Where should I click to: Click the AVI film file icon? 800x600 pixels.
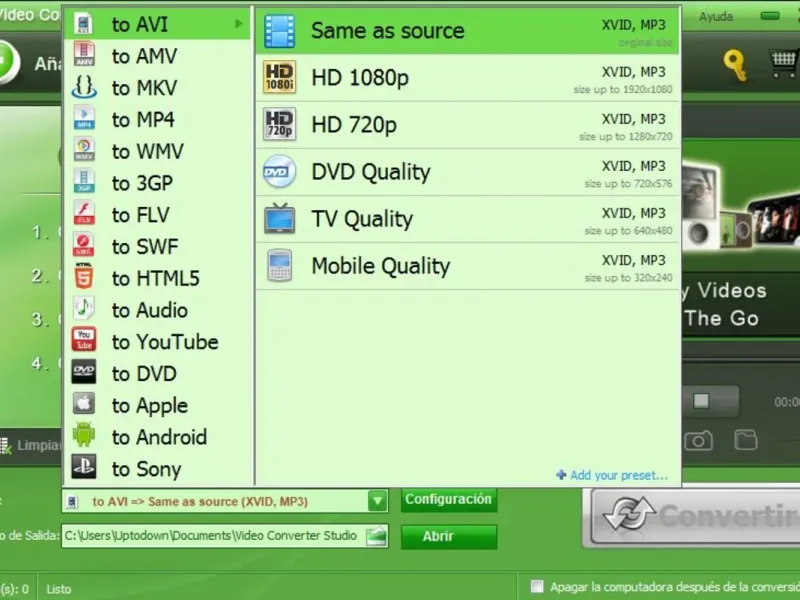tap(84, 23)
